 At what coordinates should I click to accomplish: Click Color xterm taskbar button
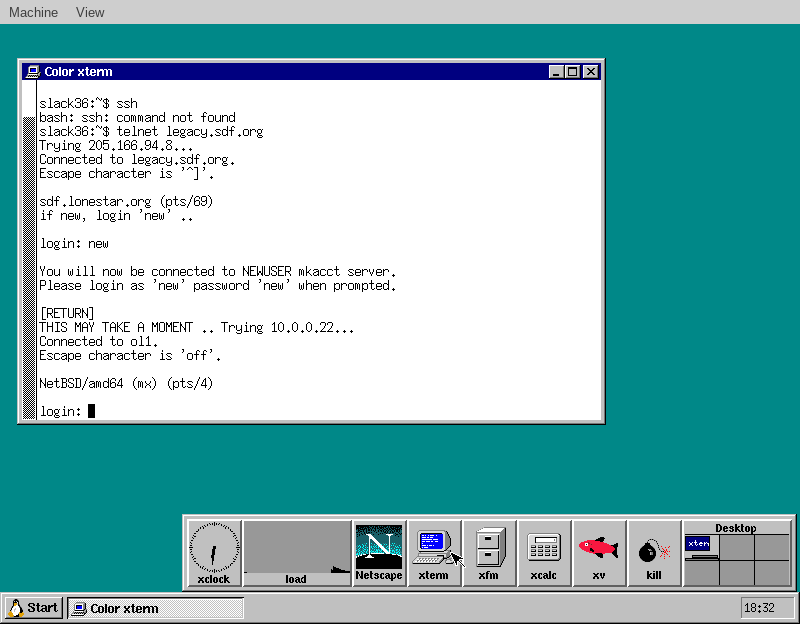155,608
